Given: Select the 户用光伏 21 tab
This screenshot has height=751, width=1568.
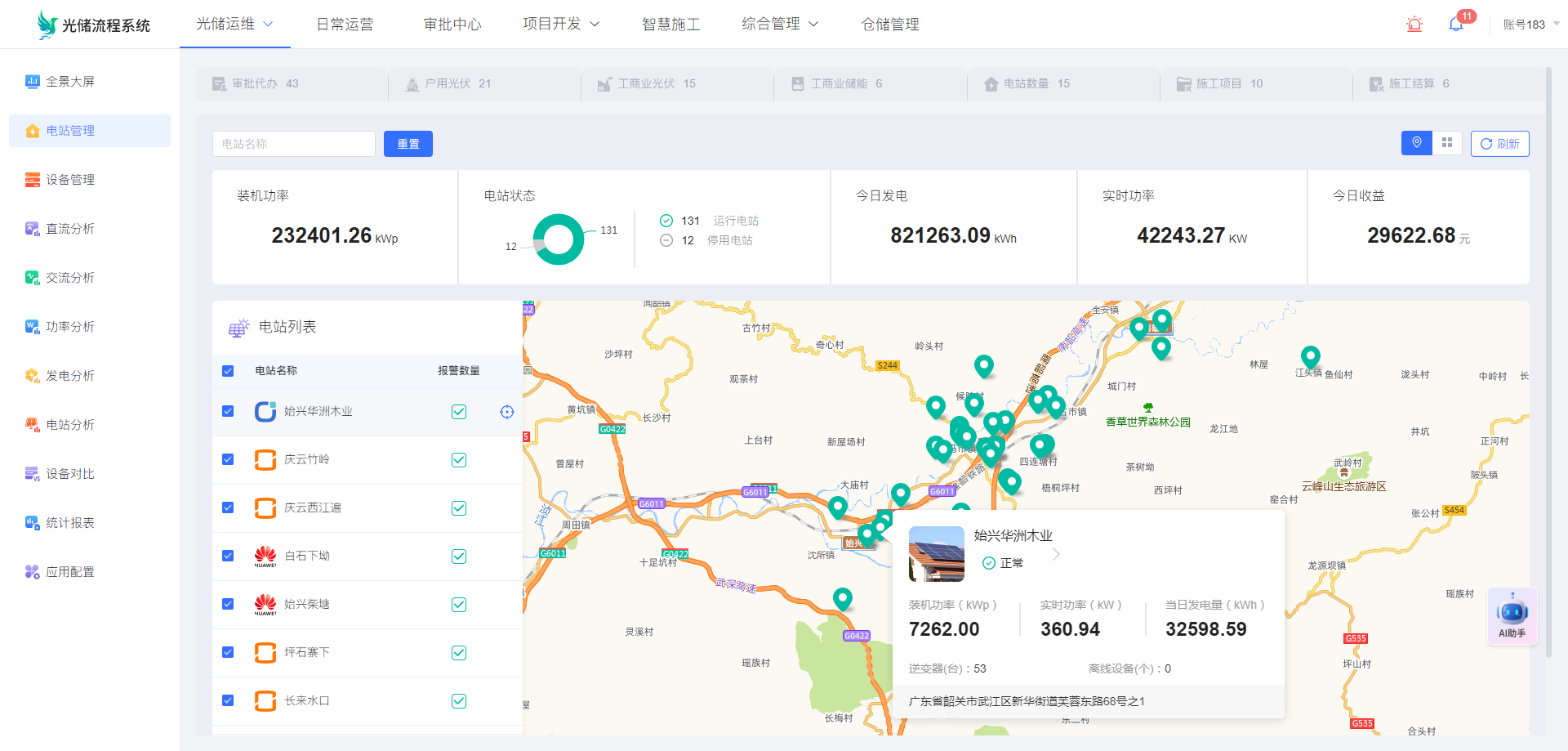Looking at the screenshot, I should click(x=484, y=83).
